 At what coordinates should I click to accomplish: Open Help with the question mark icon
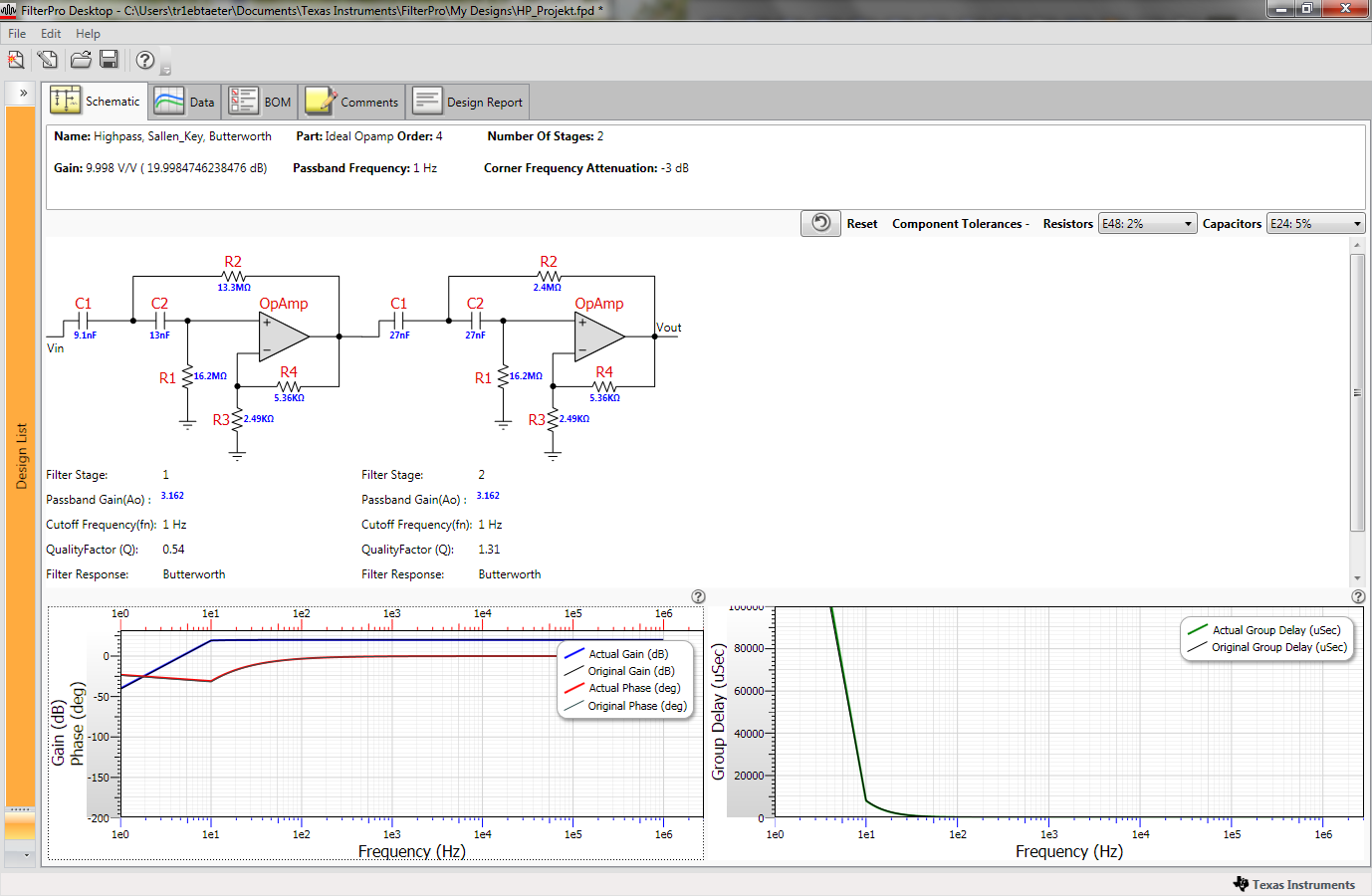click(145, 60)
